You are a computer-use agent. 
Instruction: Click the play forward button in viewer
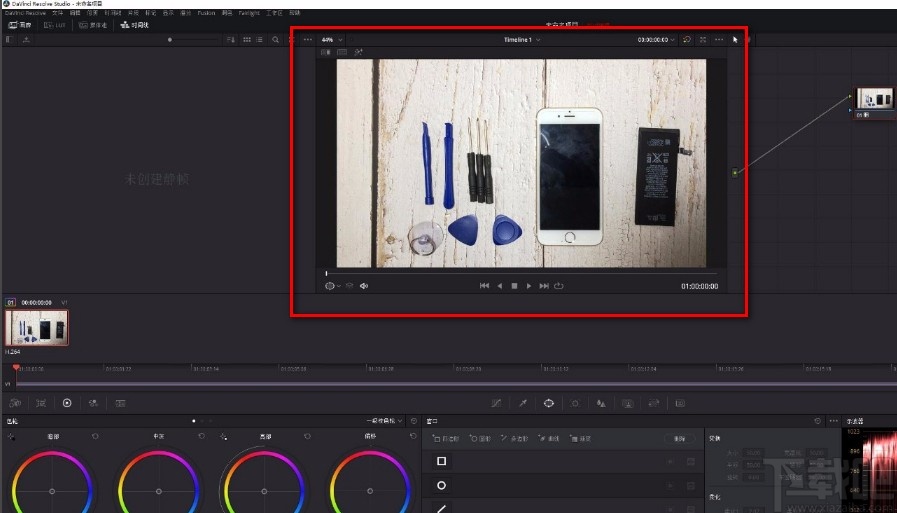point(529,286)
